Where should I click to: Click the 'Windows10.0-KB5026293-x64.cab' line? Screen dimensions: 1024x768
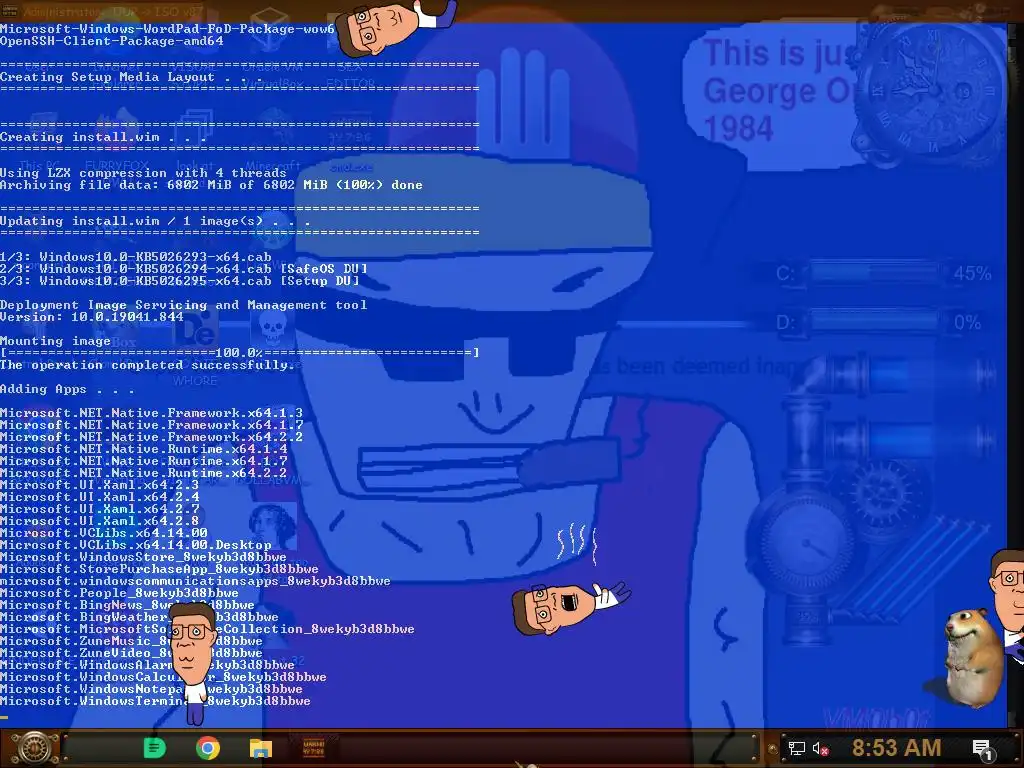click(135, 257)
